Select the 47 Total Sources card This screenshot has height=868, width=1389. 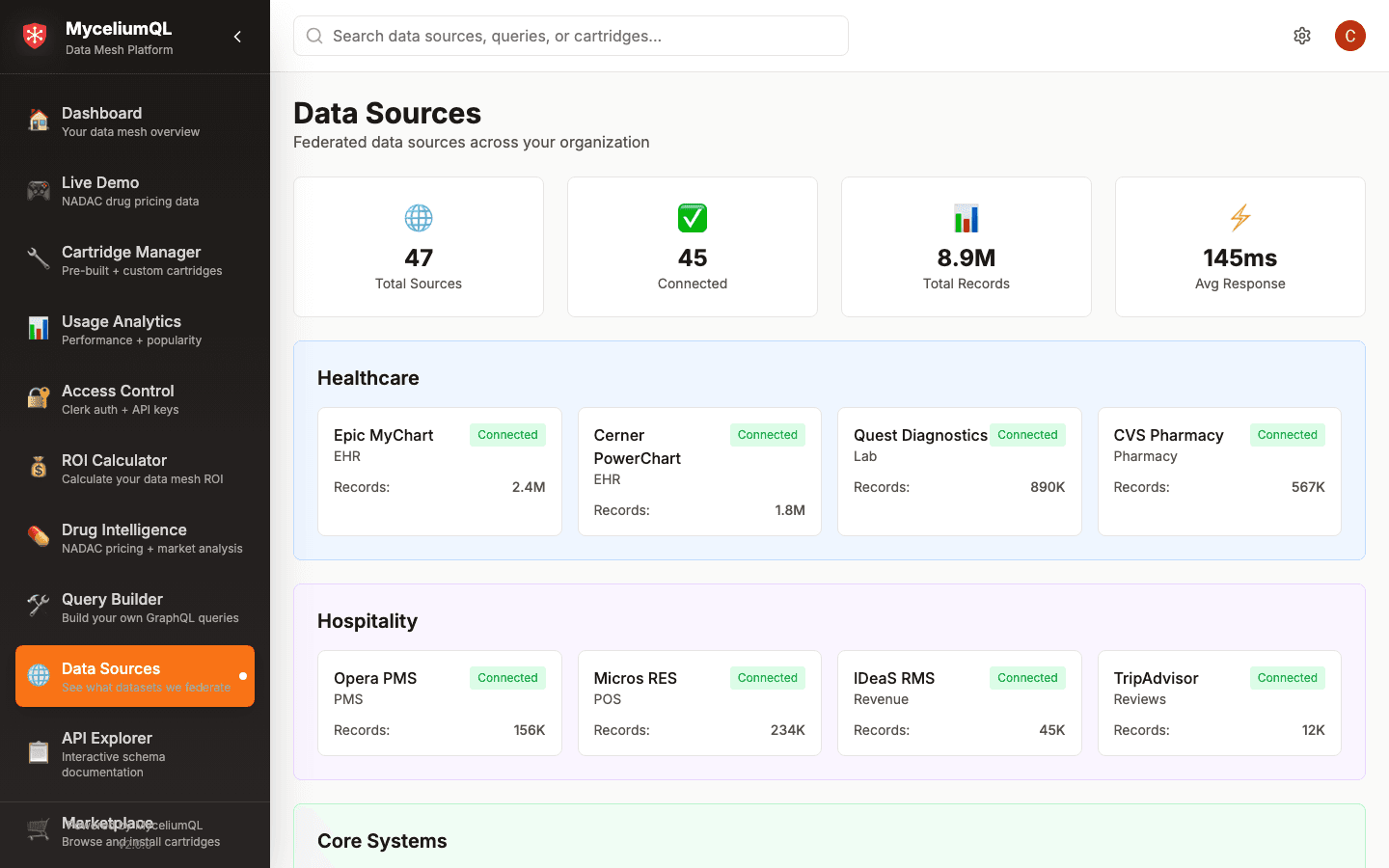click(x=419, y=247)
